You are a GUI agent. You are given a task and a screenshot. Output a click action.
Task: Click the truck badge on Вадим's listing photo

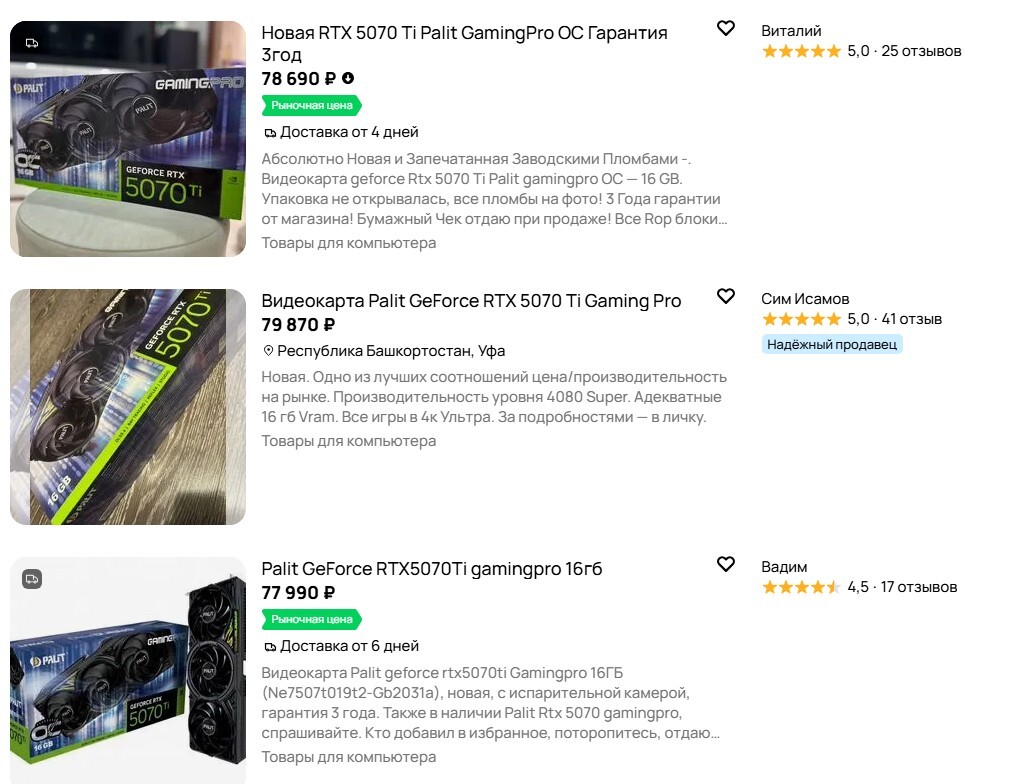coord(32,579)
